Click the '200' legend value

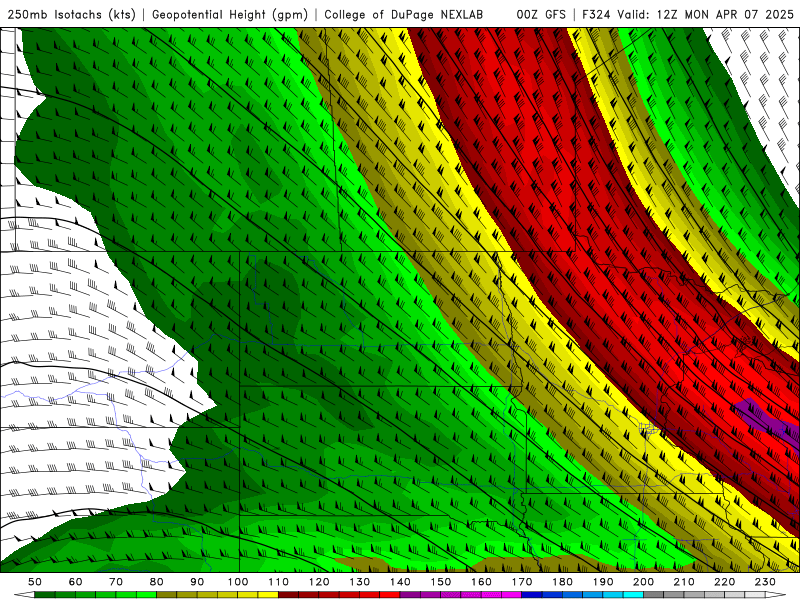click(x=643, y=582)
